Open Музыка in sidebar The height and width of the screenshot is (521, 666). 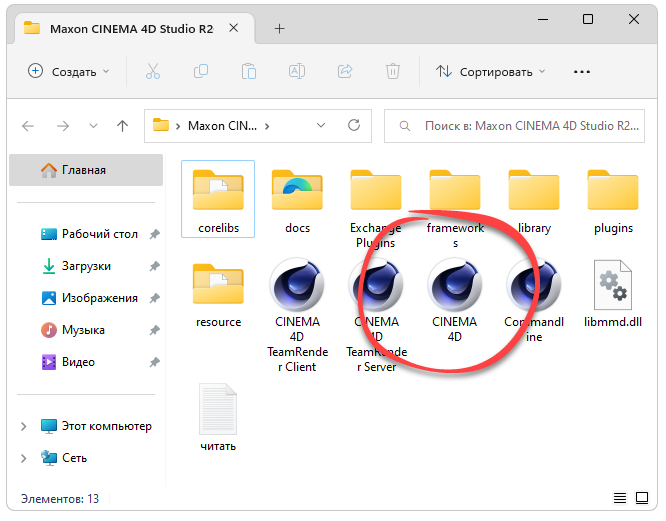coord(83,330)
